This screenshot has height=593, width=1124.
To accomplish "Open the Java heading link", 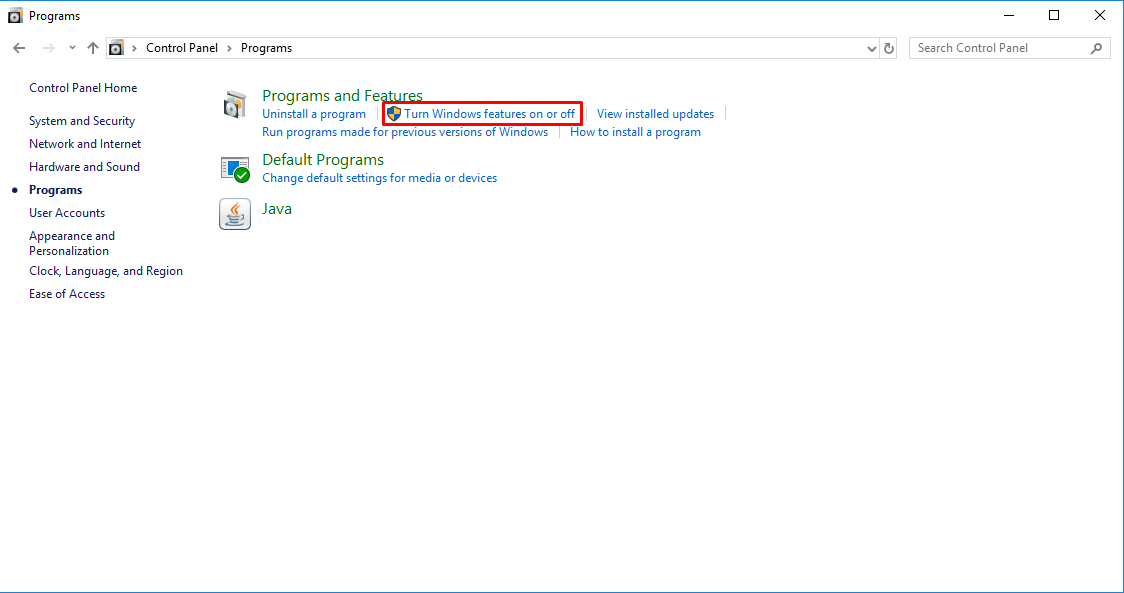I will (x=277, y=209).
